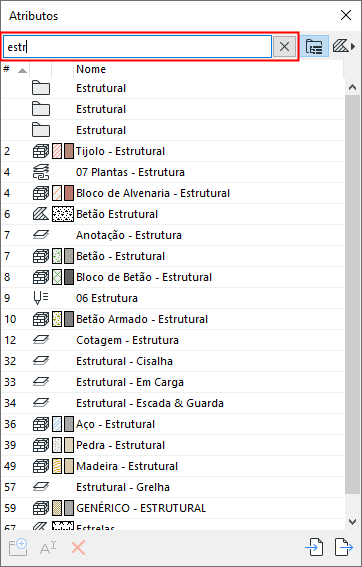Click the search input containing 'estr'
362x567 pixels.
pos(137,46)
